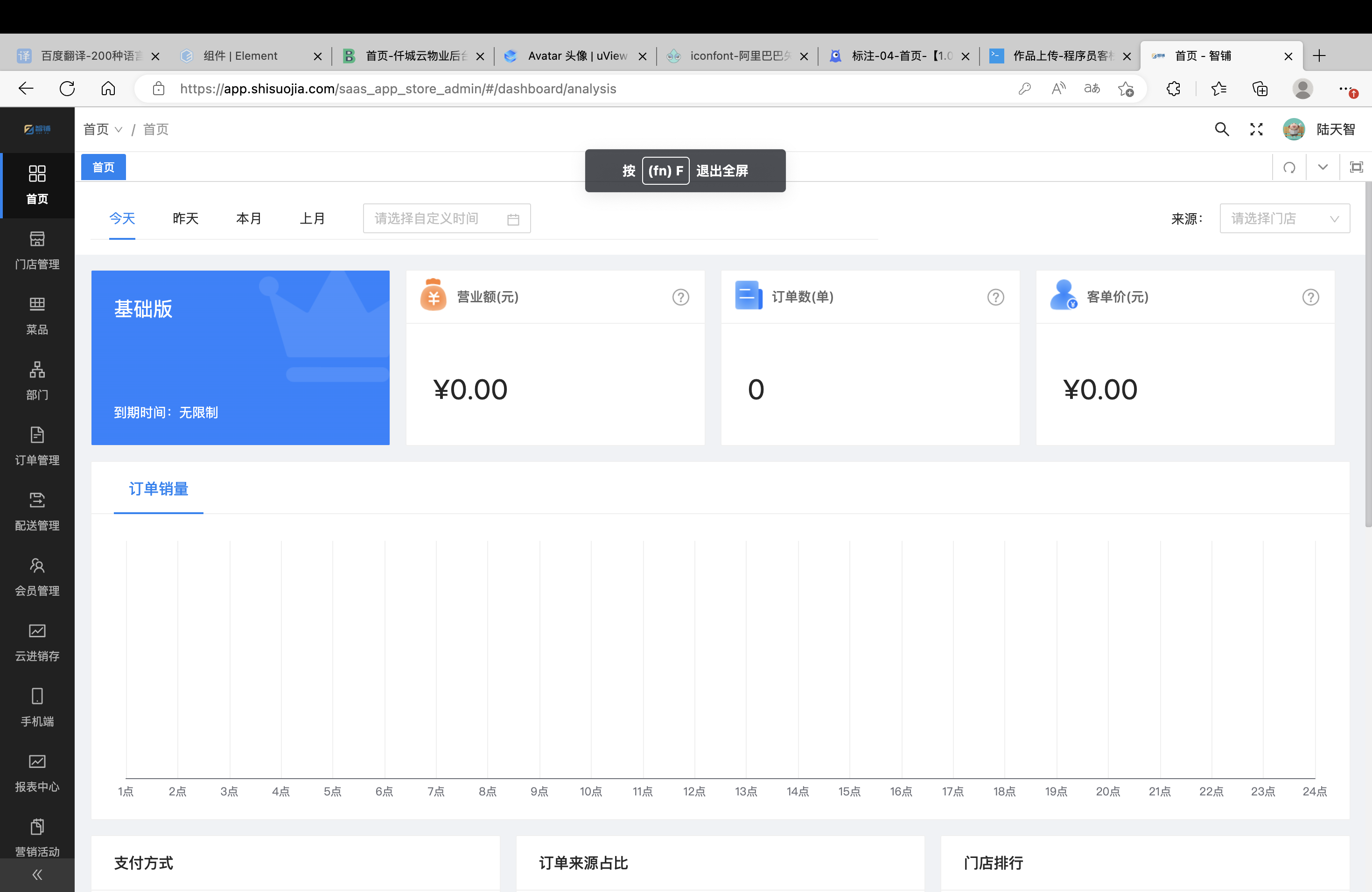This screenshot has height=892, width=1372.
Task: Click the password key icon in address bar
Action: click(1024, 88)
